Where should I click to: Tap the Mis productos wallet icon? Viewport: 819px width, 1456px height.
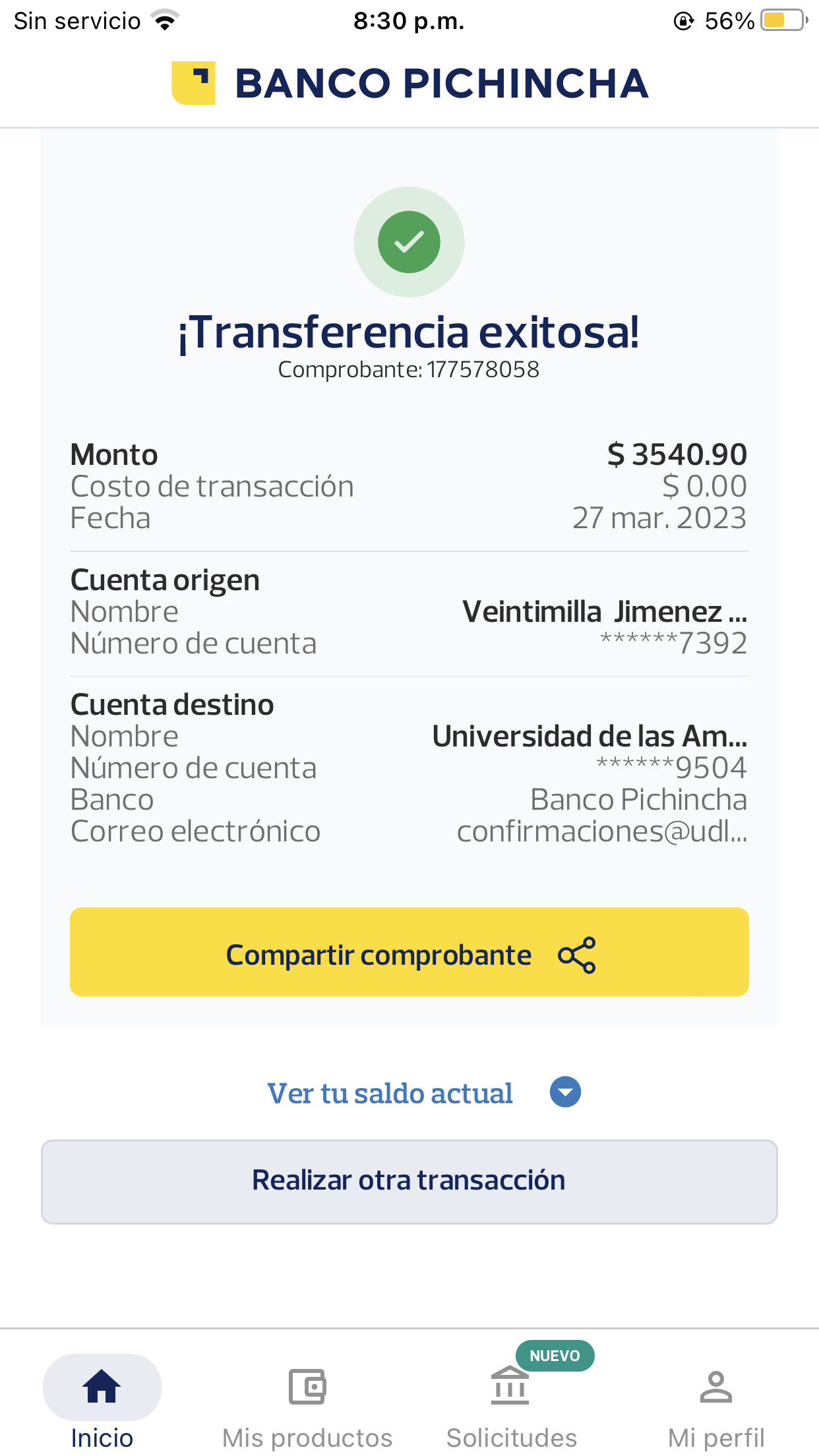307,1386
